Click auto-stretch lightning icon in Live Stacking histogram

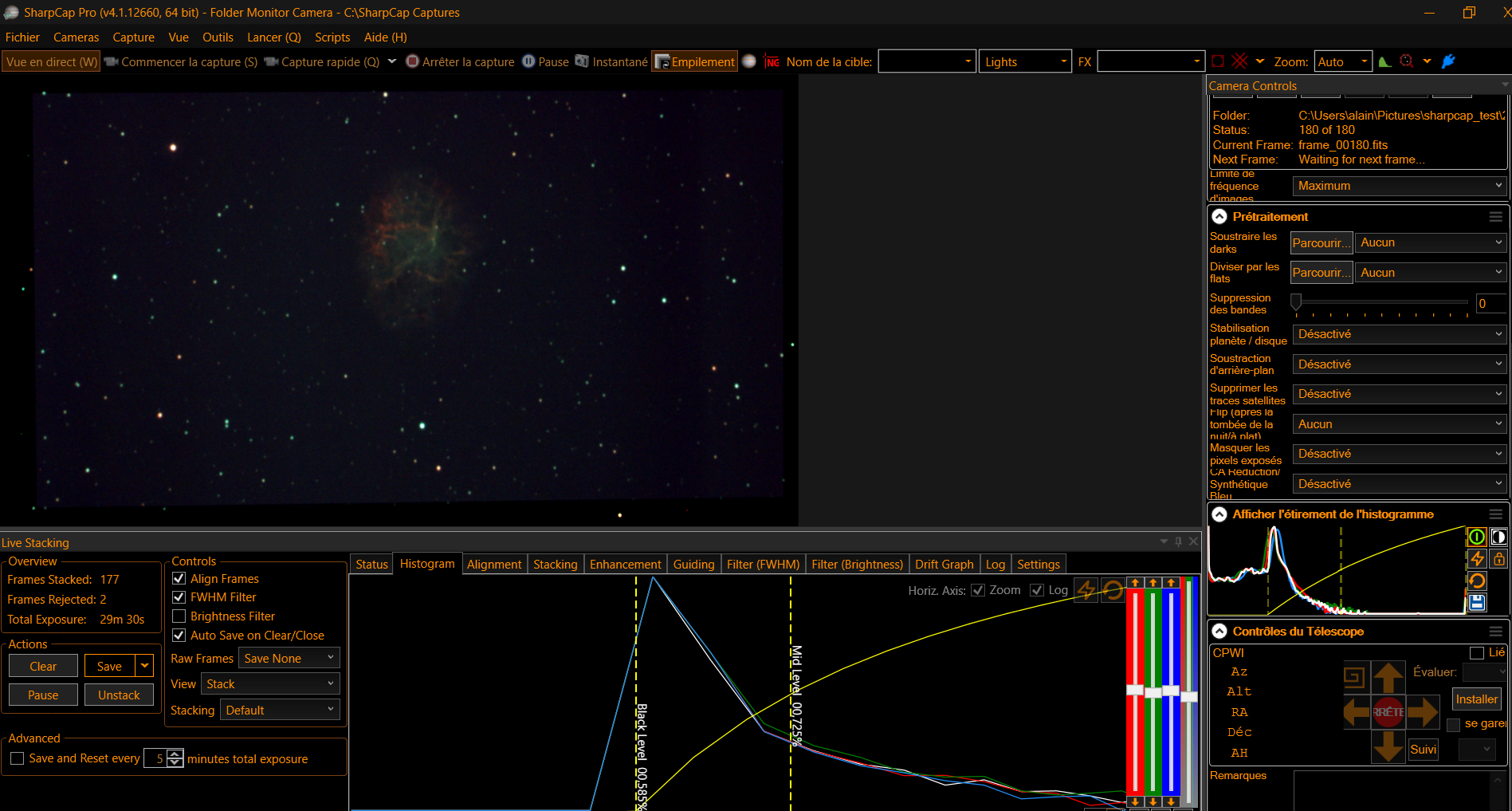[1086, 589]
